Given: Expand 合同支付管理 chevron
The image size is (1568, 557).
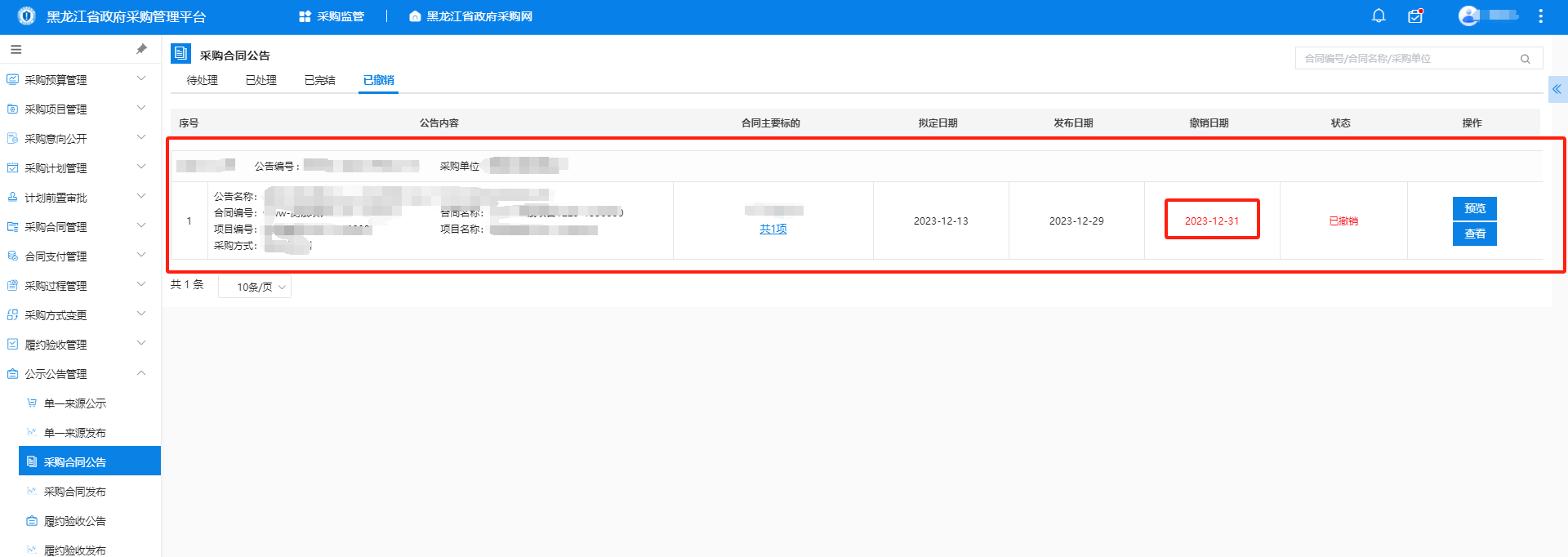Looking at the screenshot, I should [x=141, y=255].
